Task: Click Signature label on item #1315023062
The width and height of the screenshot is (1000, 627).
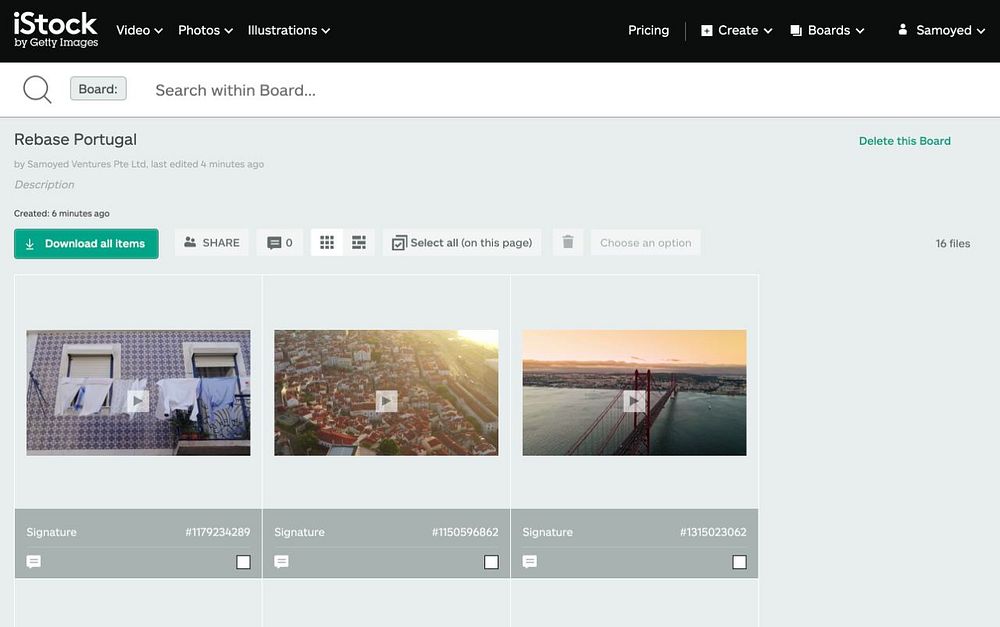Action: click(547, 532)
